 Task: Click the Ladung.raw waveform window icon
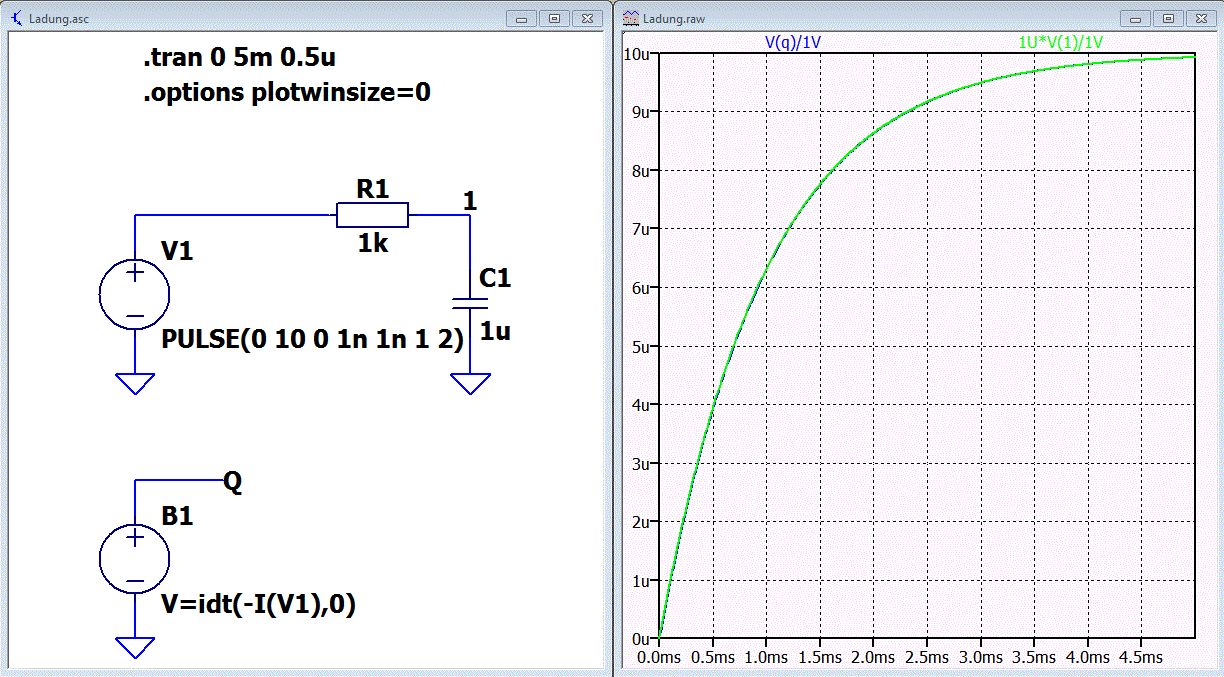(630, 18)
